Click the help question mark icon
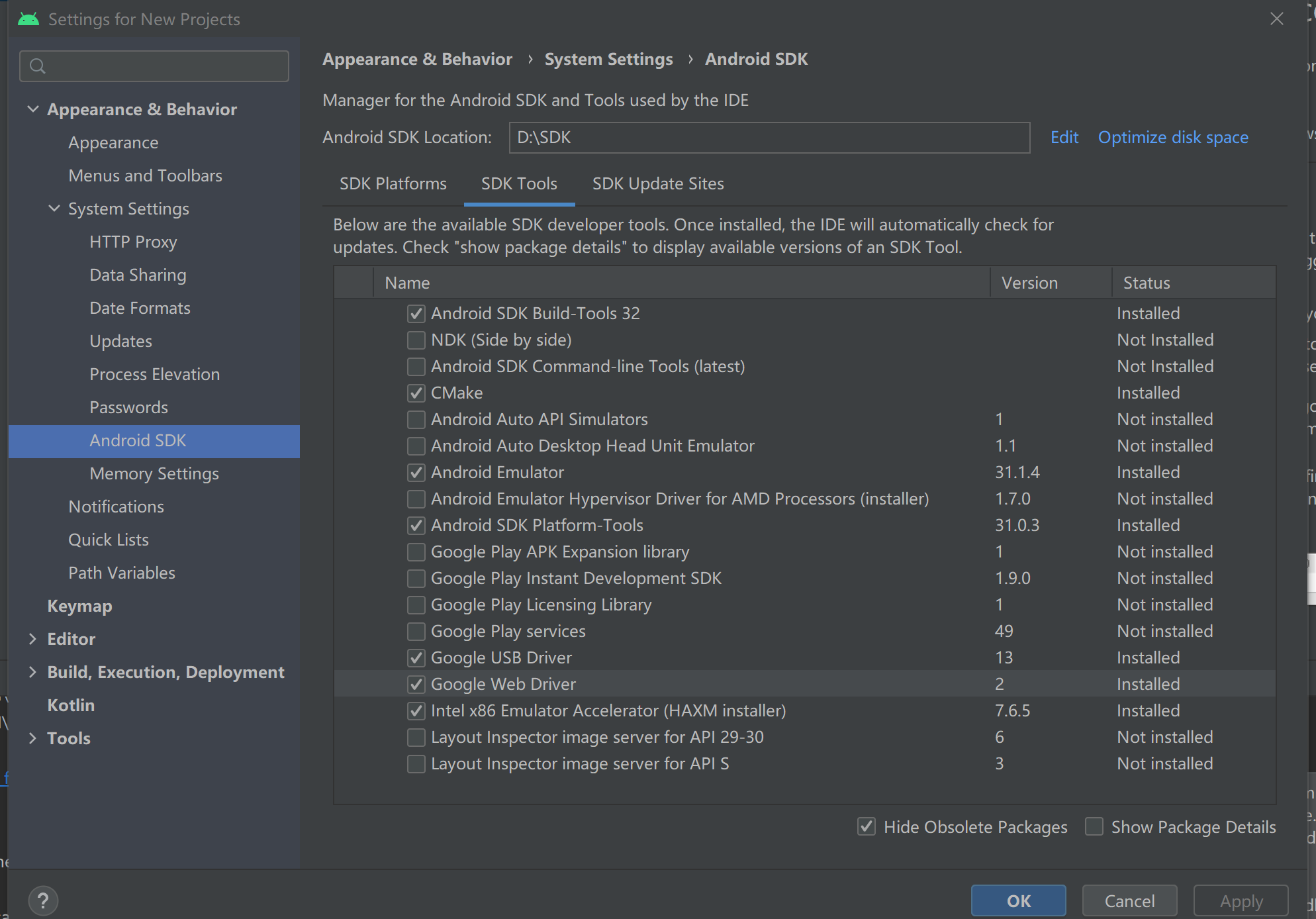1316x919 pixels. (x=43, y=900)
